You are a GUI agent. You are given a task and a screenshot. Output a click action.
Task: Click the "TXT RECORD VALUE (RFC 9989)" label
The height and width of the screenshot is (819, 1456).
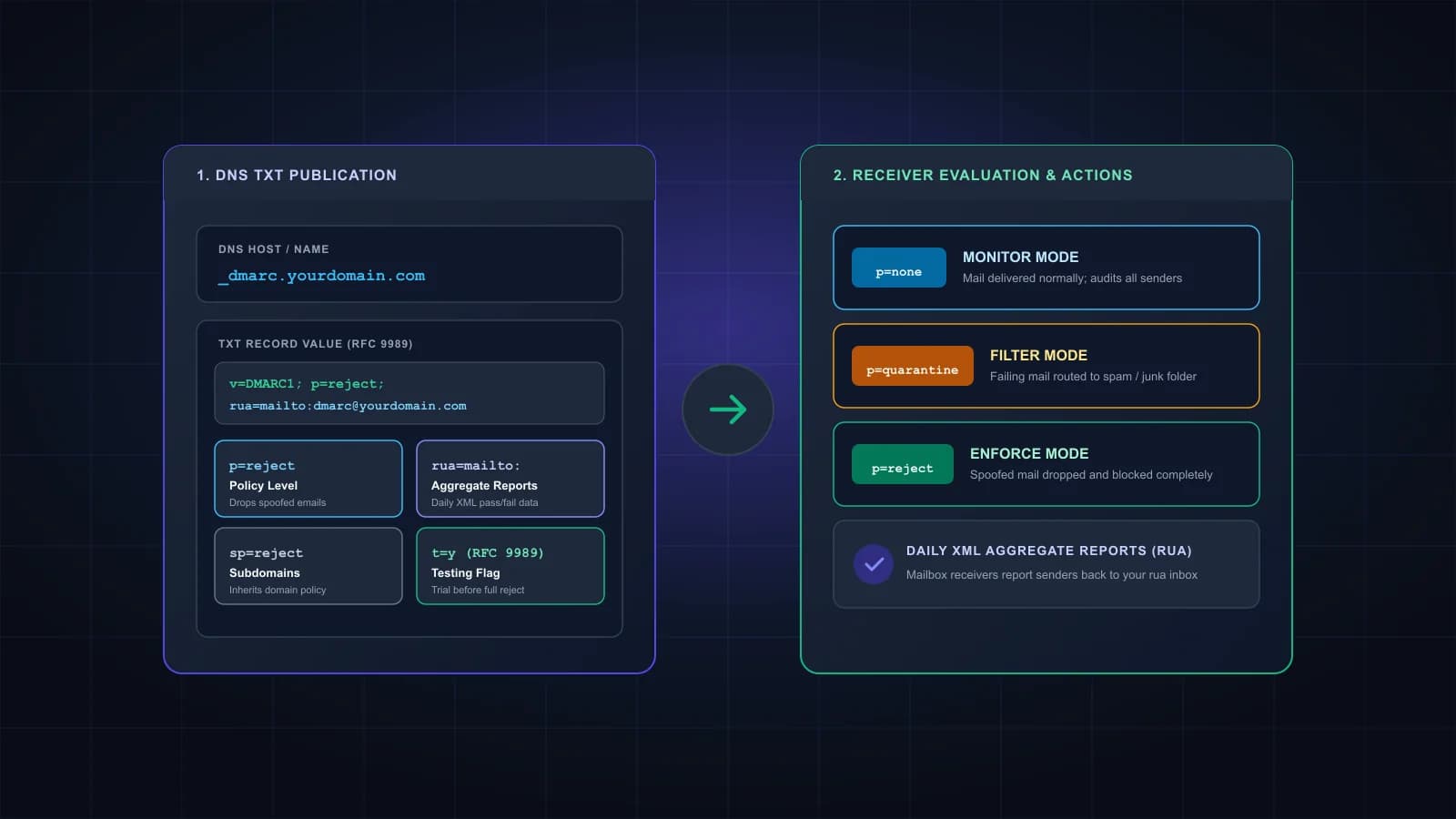tap(315, 344)
